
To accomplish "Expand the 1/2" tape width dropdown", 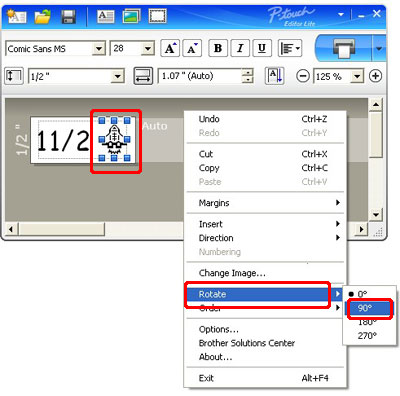I will [x=117, y=76].
